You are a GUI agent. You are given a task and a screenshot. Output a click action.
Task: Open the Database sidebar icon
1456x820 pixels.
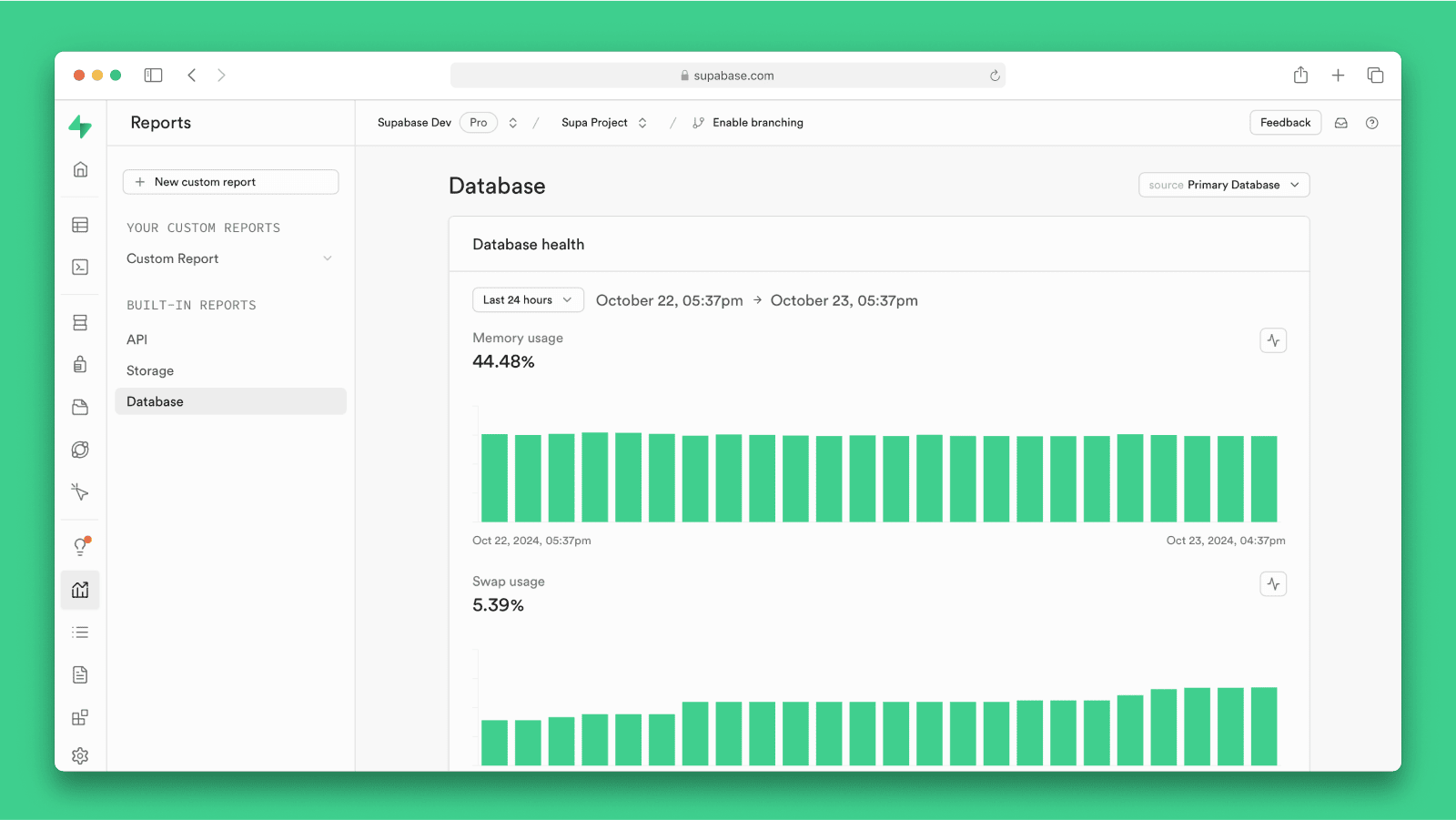(x=80, y=322)
